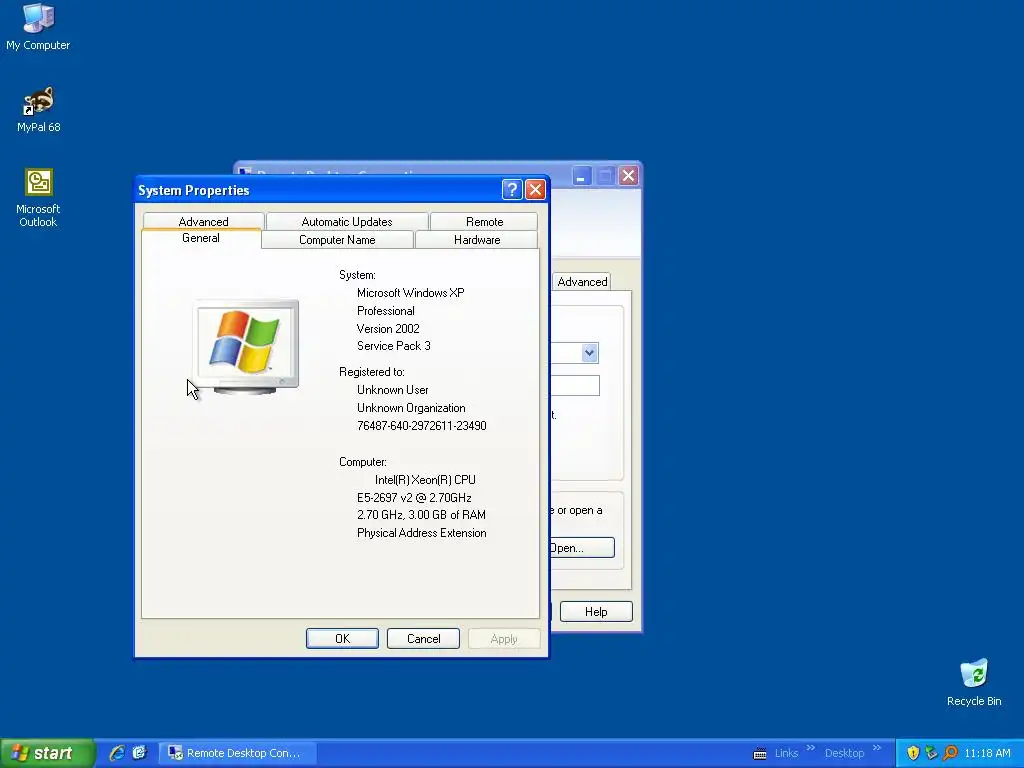Click the 'Intel(R) Xeon(R) CPU' text
1024x768 pixels.
tap(425, 480)
